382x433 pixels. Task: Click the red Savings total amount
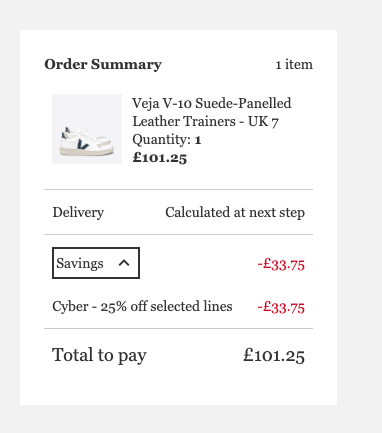281,265
